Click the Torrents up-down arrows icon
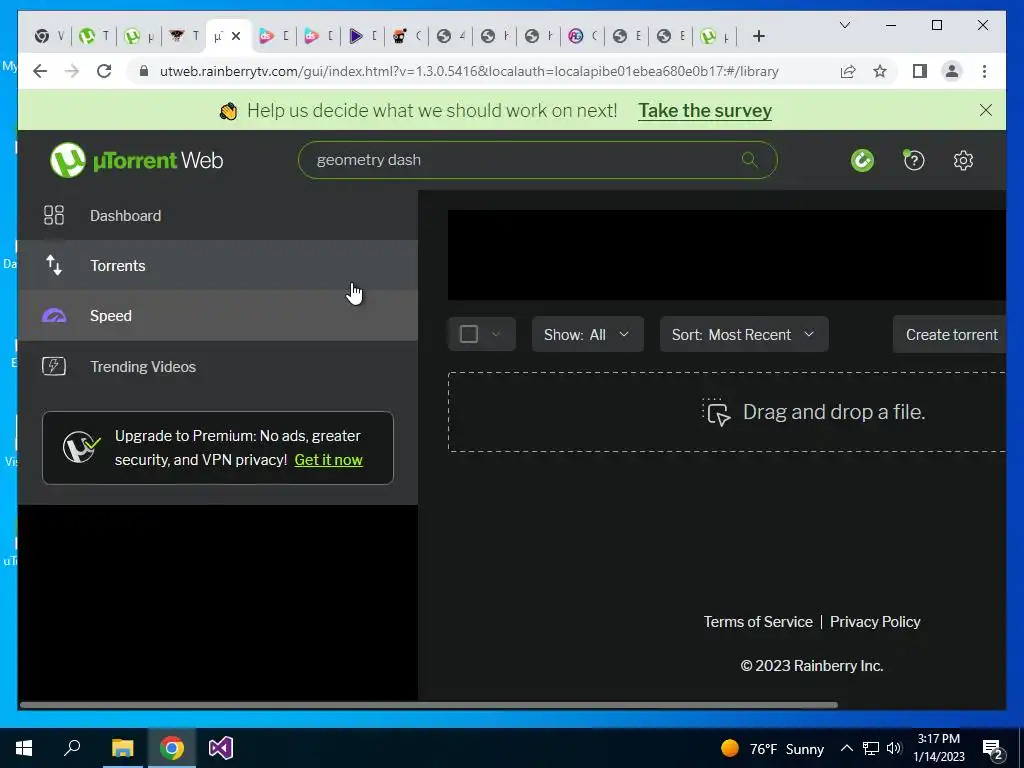The image size is (1024, 768). [54, 265]
